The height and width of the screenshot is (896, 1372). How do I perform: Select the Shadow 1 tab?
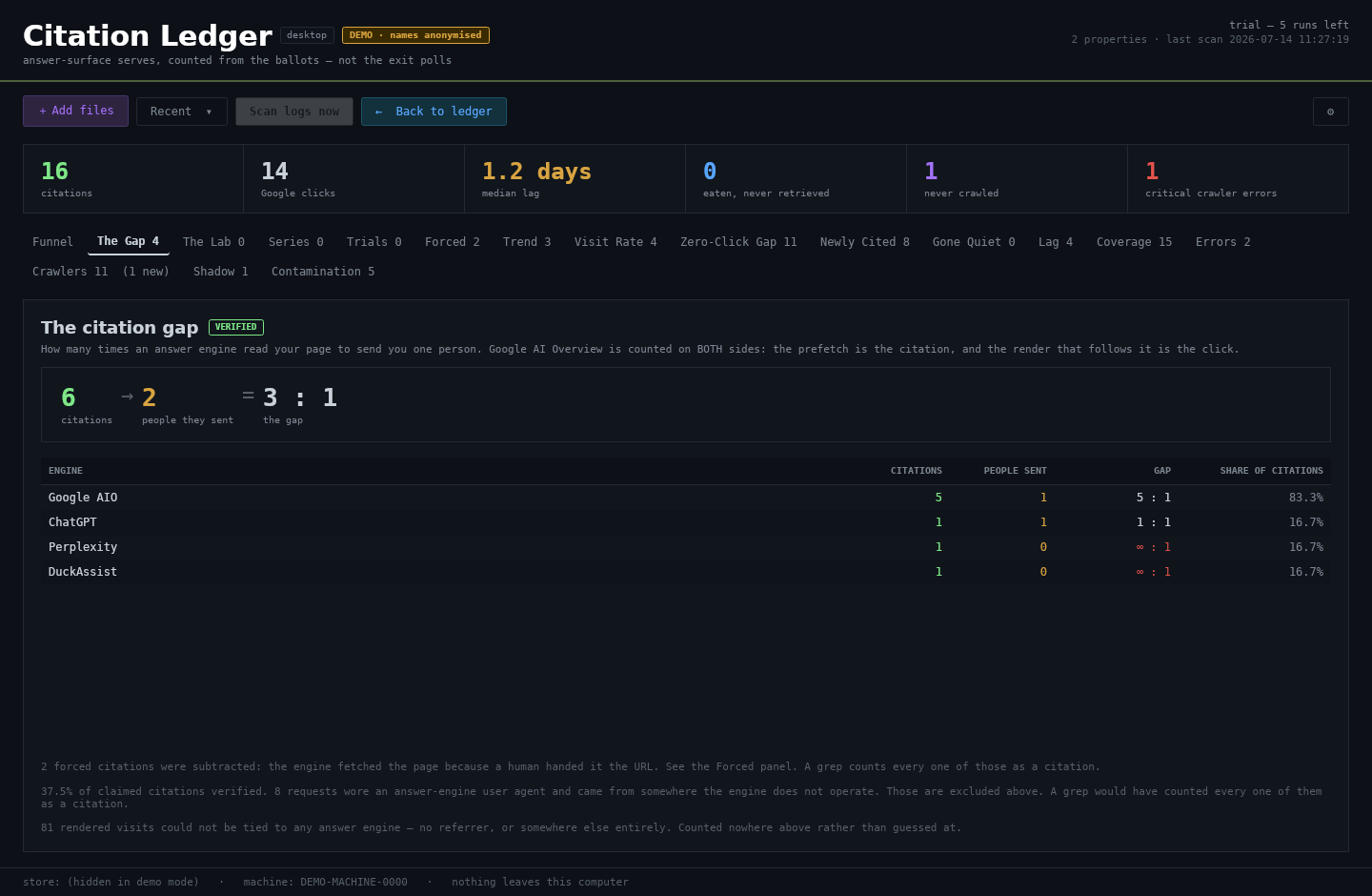221,272
